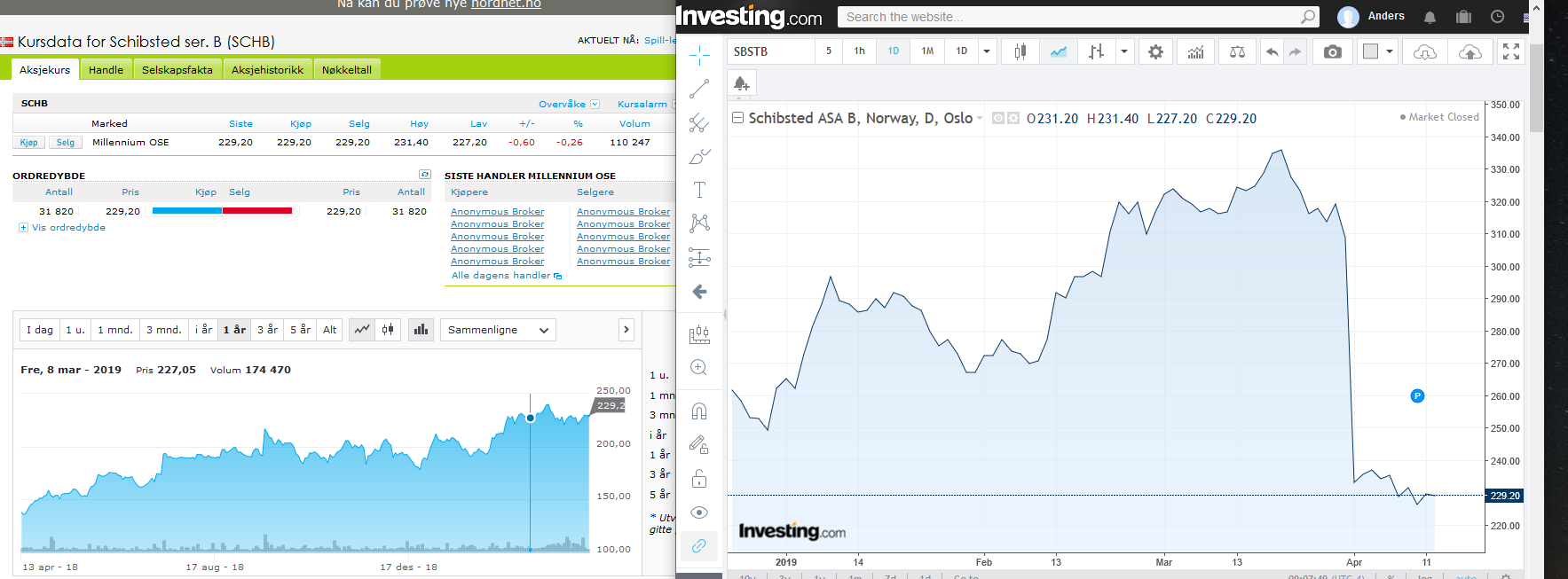Select the 1h interval
This screenshot has height=579, width=1568.
point(860,51)
